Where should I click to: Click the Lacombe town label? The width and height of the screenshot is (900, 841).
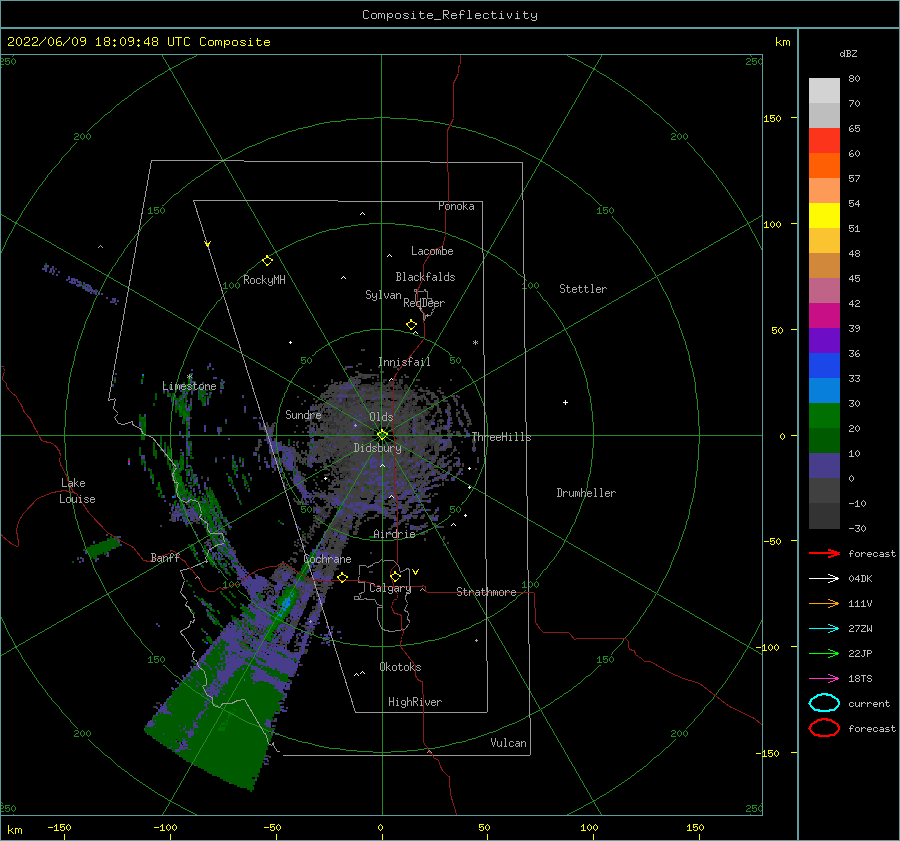[432, 251]
